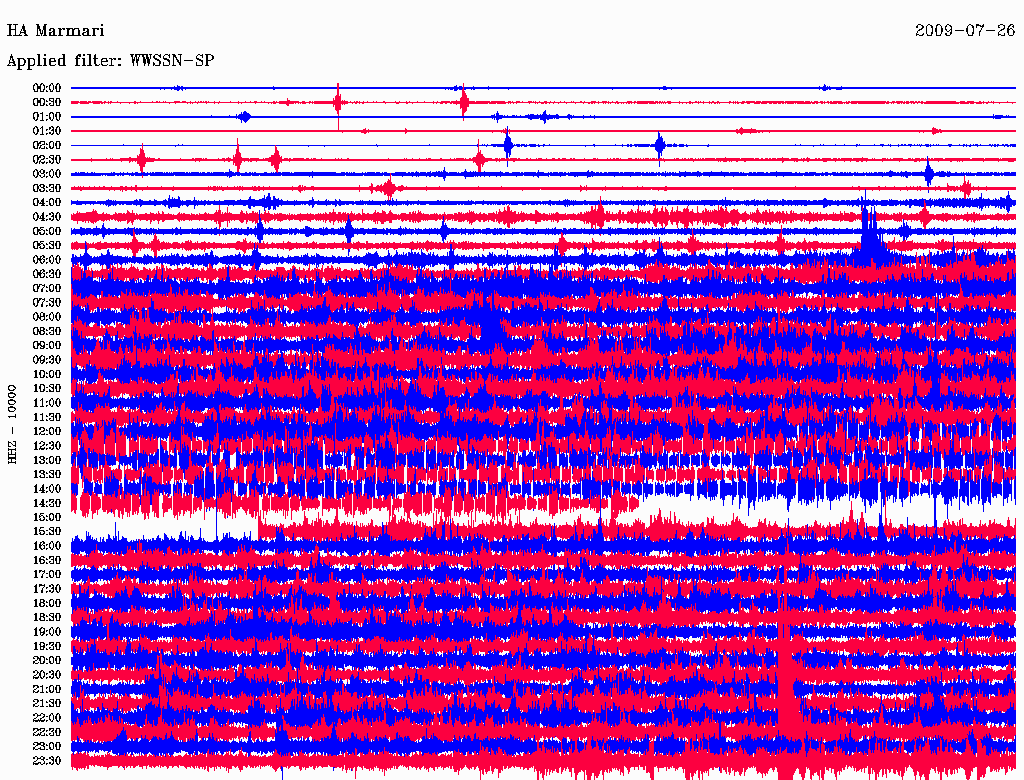Image resolution: width=1024 pixels, height=780 pixels.
Task: Select the 06:30 time label
Action: pos(47,274)
